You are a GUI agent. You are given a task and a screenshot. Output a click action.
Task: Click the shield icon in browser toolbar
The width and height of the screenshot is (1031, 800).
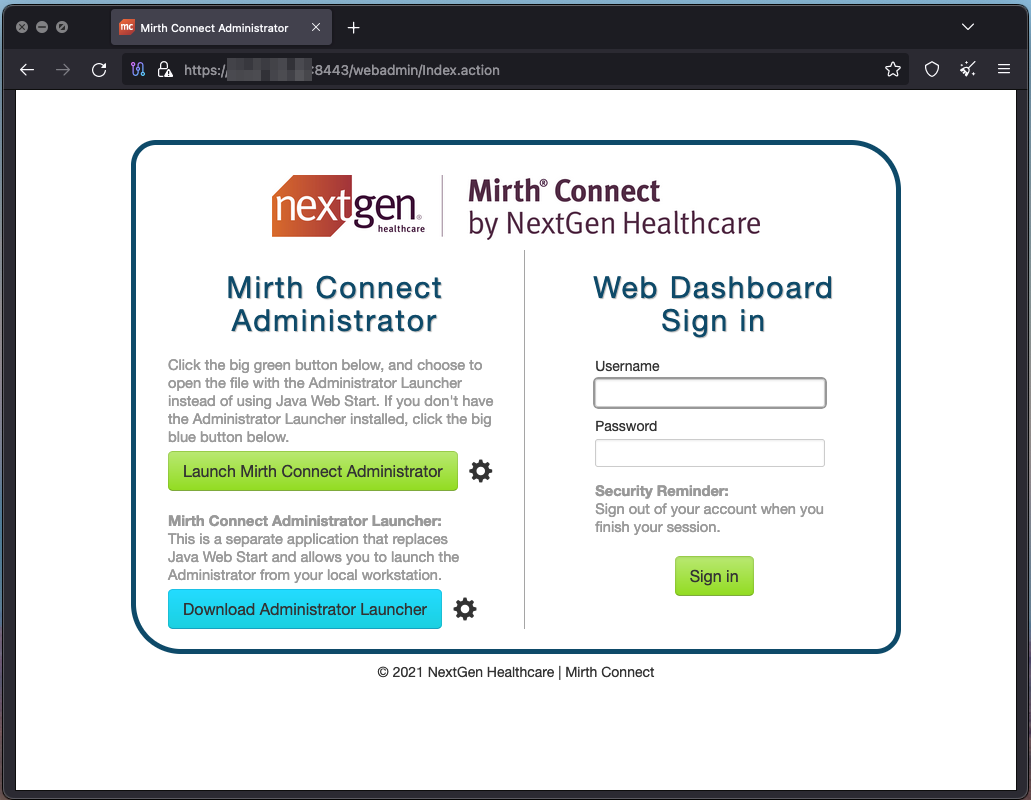pos(932,70)
